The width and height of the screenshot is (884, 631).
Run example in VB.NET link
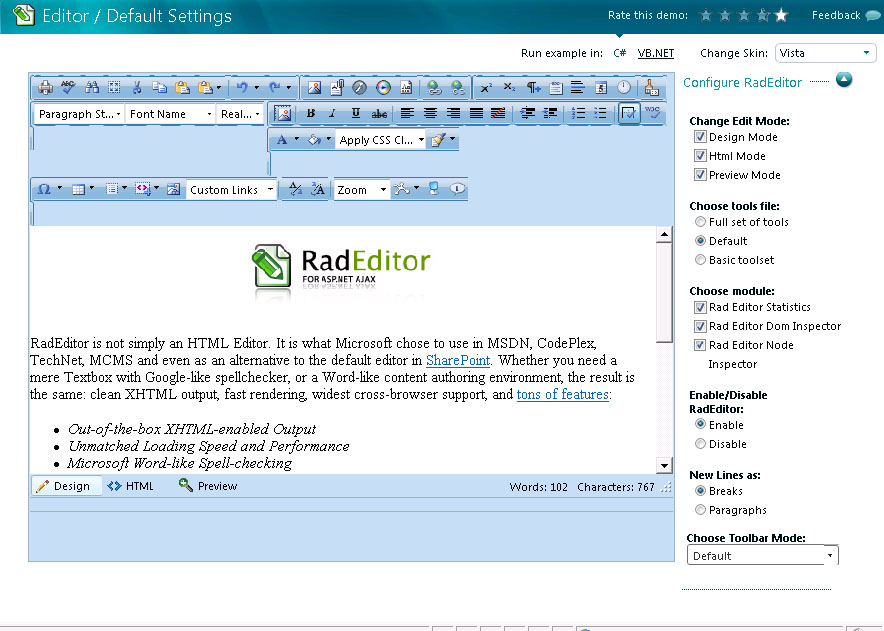pos(656,53)
